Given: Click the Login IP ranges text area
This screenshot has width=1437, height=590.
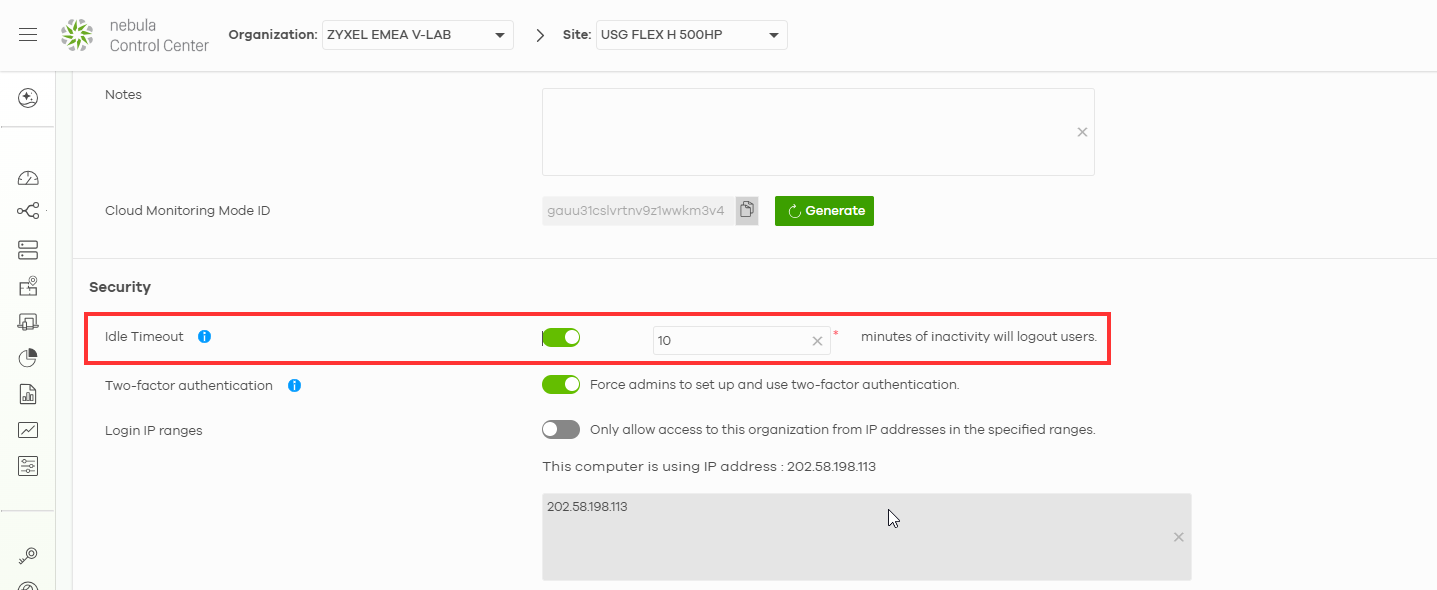Looking at the screenshot, I should click(867, 537).
